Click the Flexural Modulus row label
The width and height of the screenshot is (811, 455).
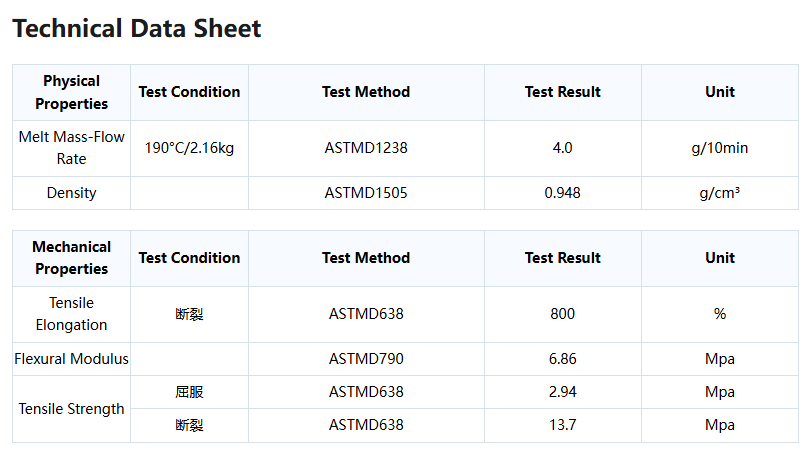pyautogui.click(x=71, y=359)
